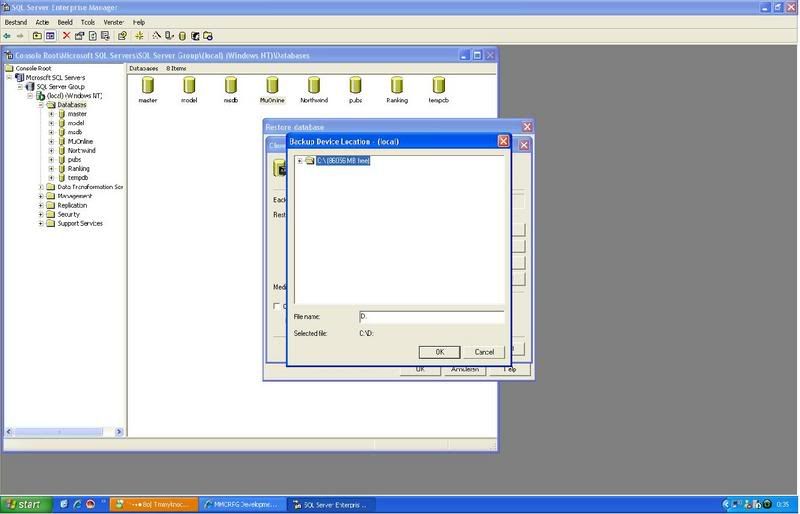The image size is (800, 514).
Task: Select the pubs database icon in right pane
Action: [355, 87]
